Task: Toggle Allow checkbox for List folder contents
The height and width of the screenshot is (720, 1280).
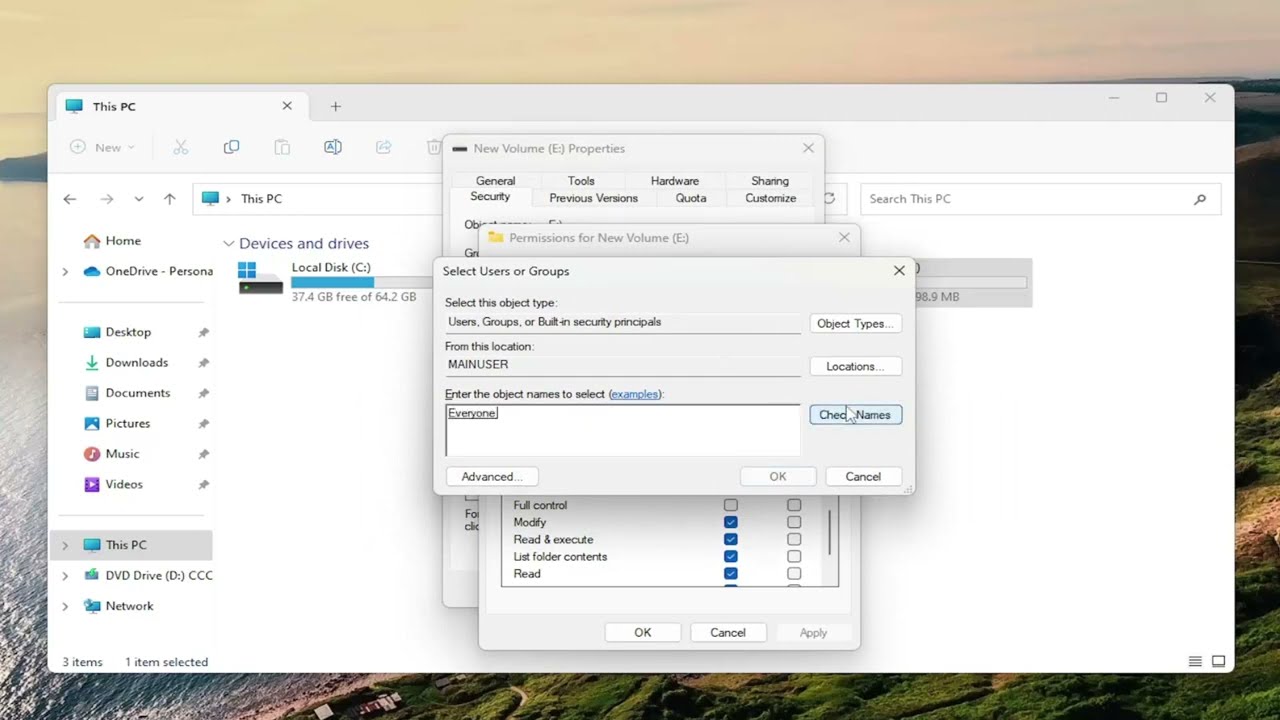Action: point(730,557)
